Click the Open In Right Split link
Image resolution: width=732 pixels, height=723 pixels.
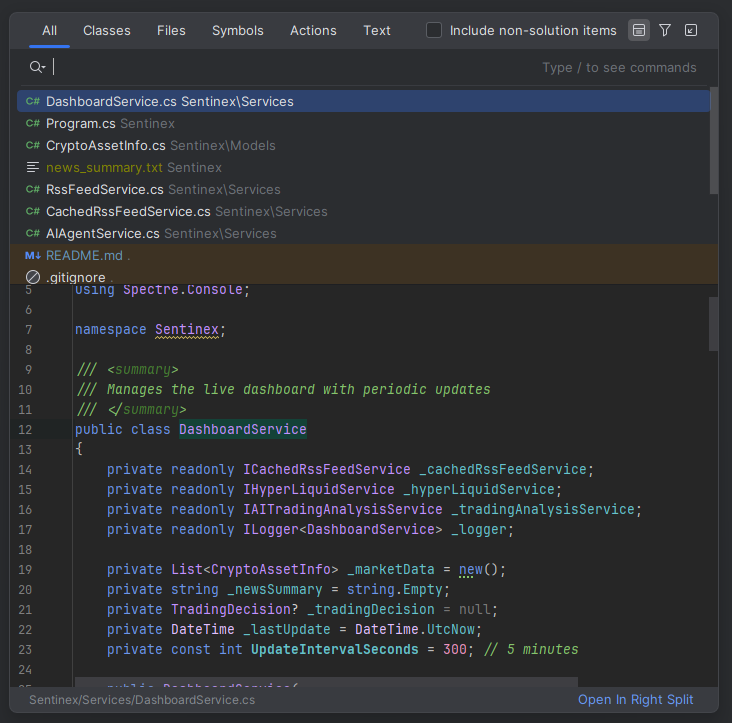point(635,699)
